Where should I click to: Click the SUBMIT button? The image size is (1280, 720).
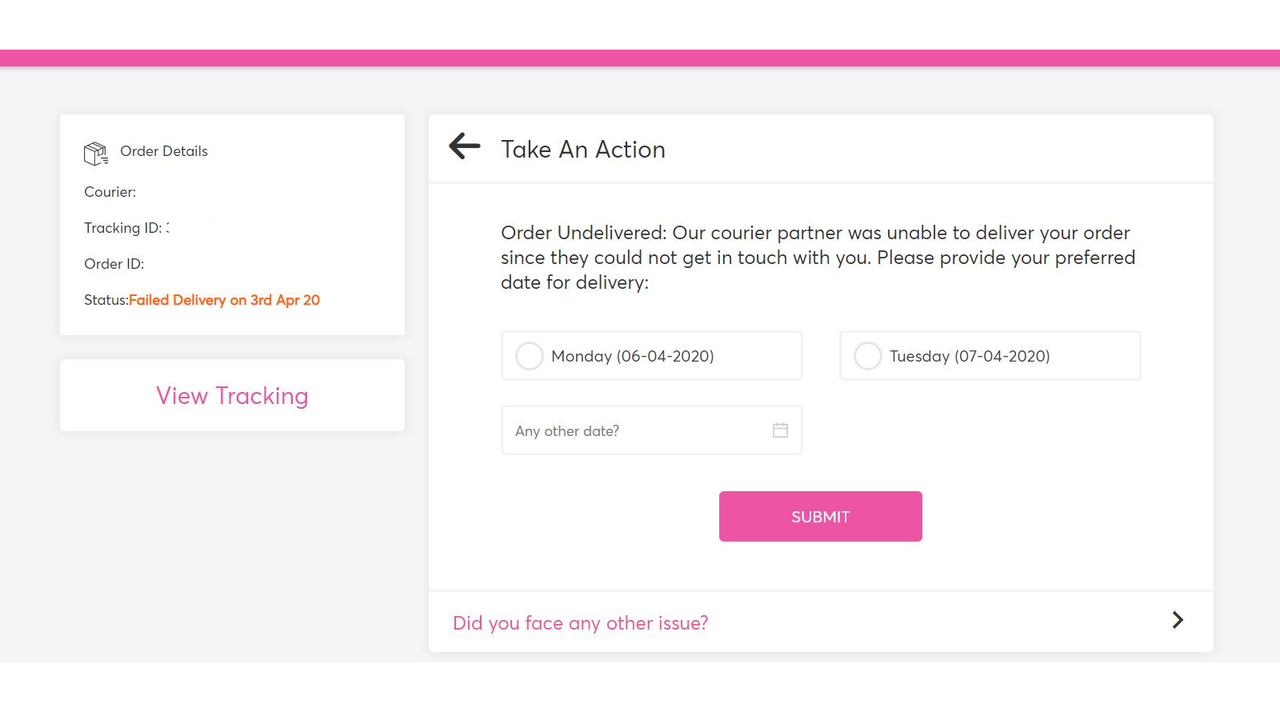(820, 516)
